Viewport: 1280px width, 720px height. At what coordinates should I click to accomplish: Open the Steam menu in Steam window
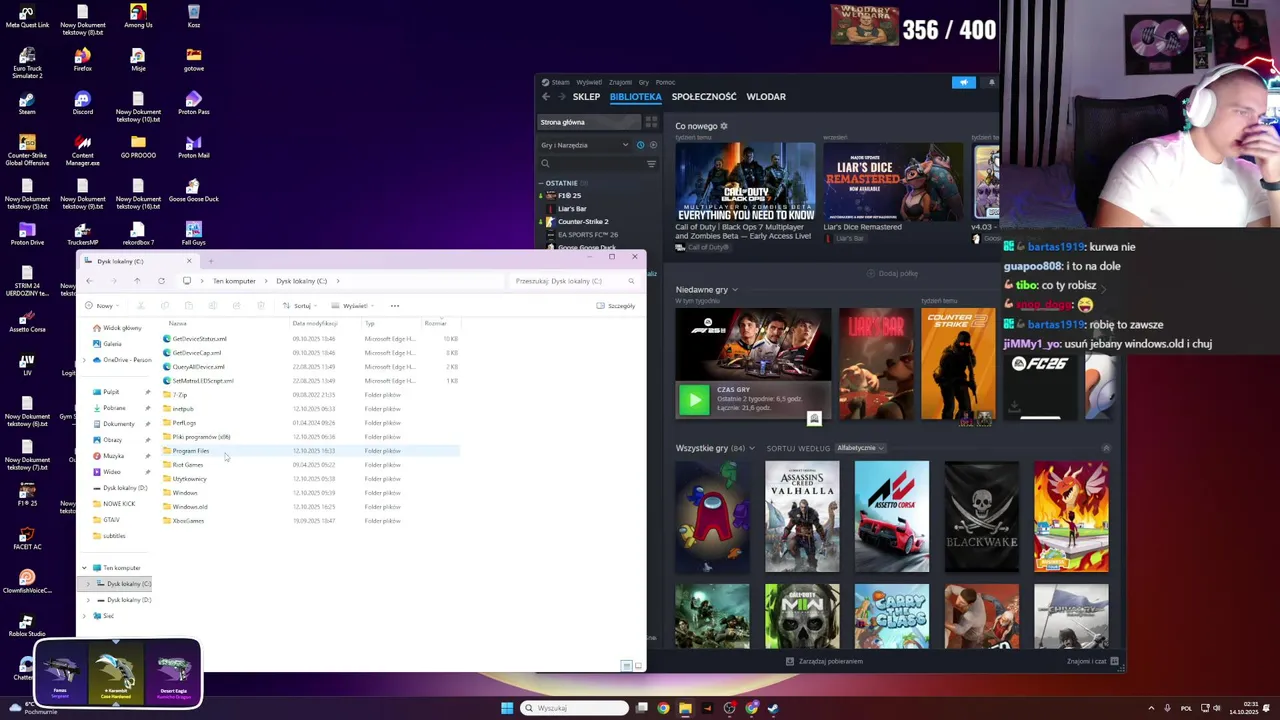click(x=560, y=82)
